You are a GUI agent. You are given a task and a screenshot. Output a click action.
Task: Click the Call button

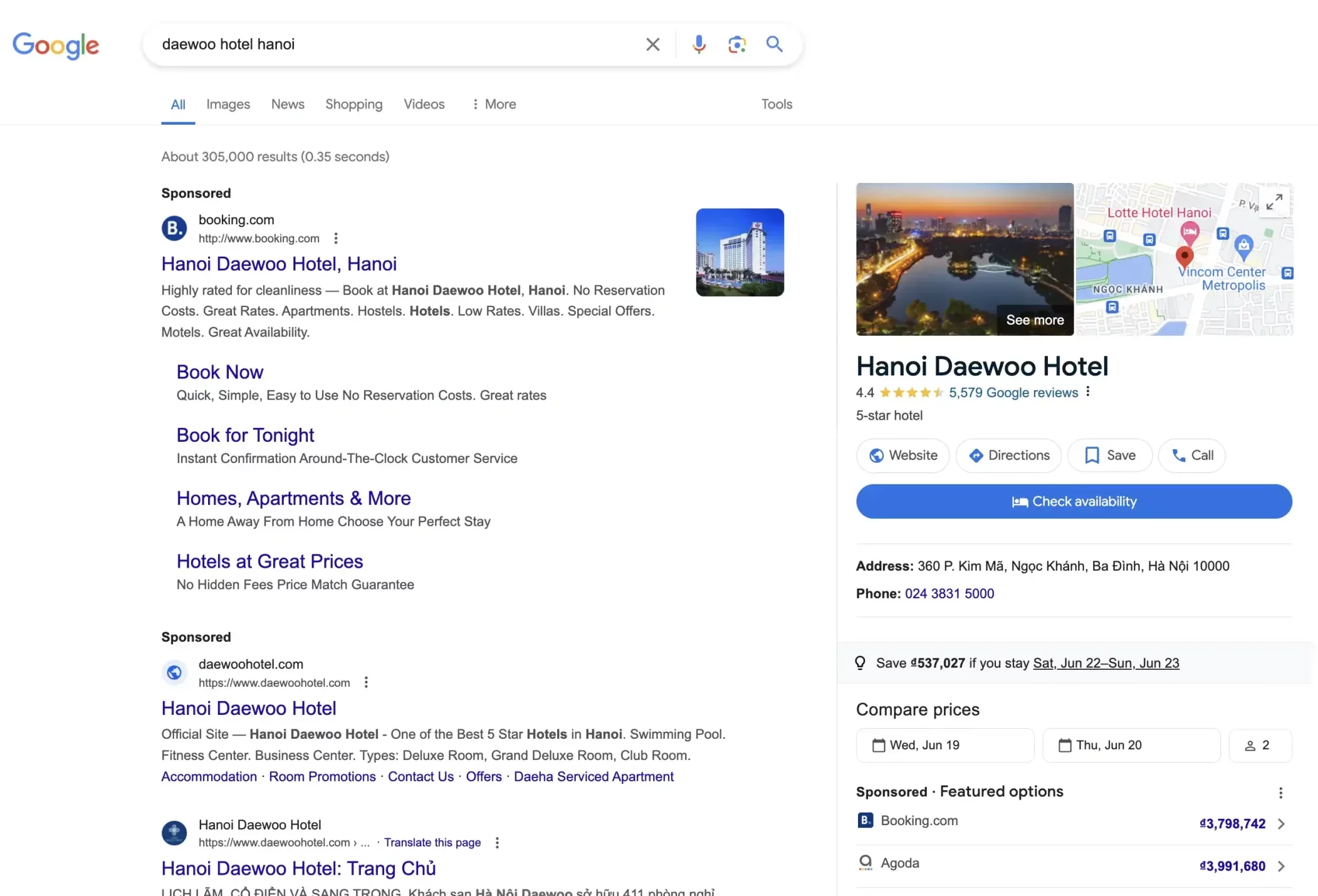(1192, 456)
